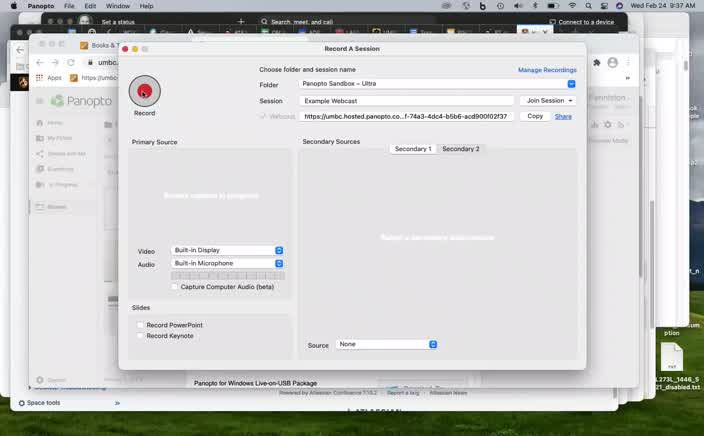Open Apps shortcut in Chrome bookmarks bar
Viewport: 704px width, 436px height.
(49, 78)
